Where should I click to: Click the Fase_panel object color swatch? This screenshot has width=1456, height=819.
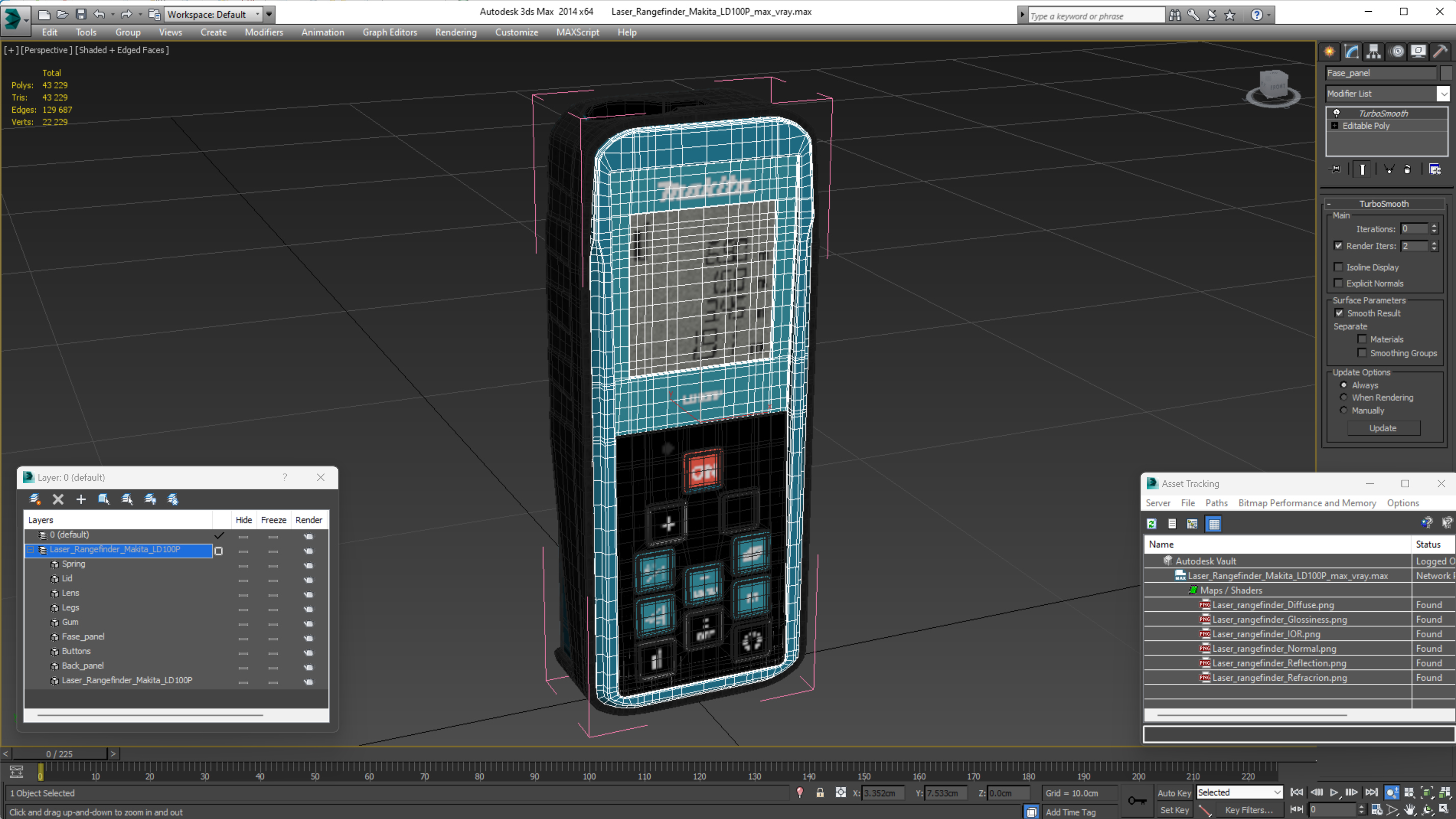(x=1446, y=73)
